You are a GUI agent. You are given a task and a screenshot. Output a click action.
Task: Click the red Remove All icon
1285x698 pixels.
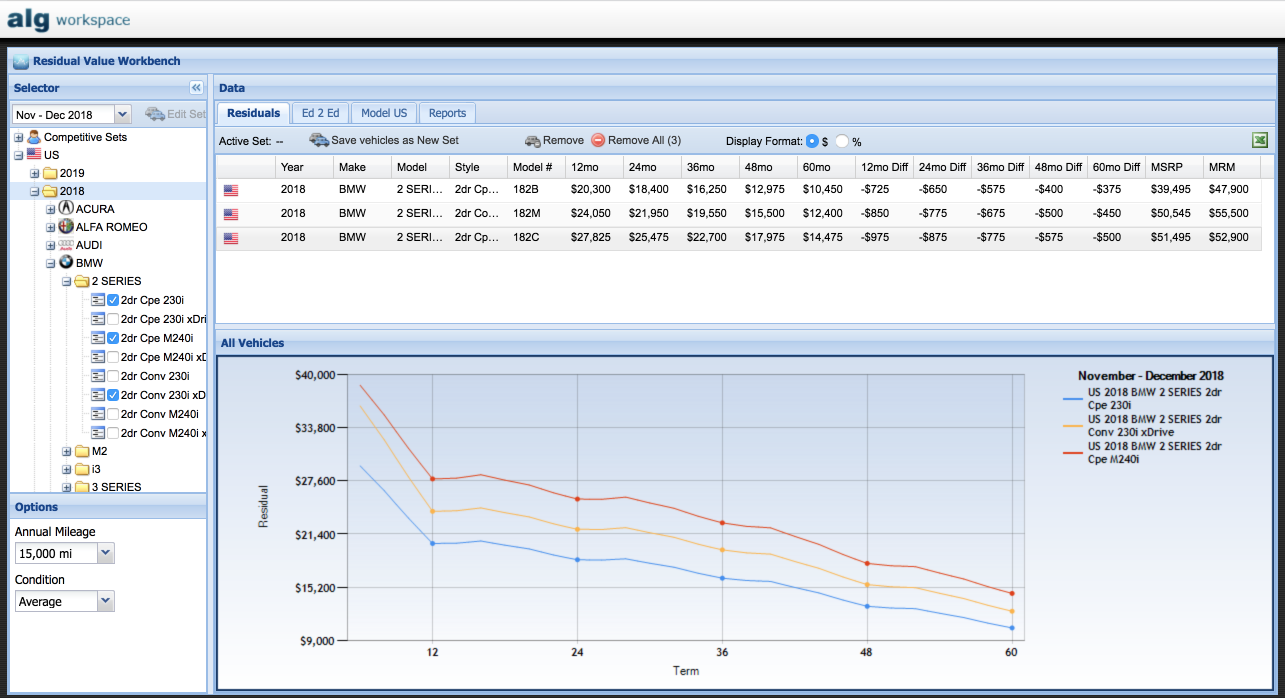click(x=598, y=141)
